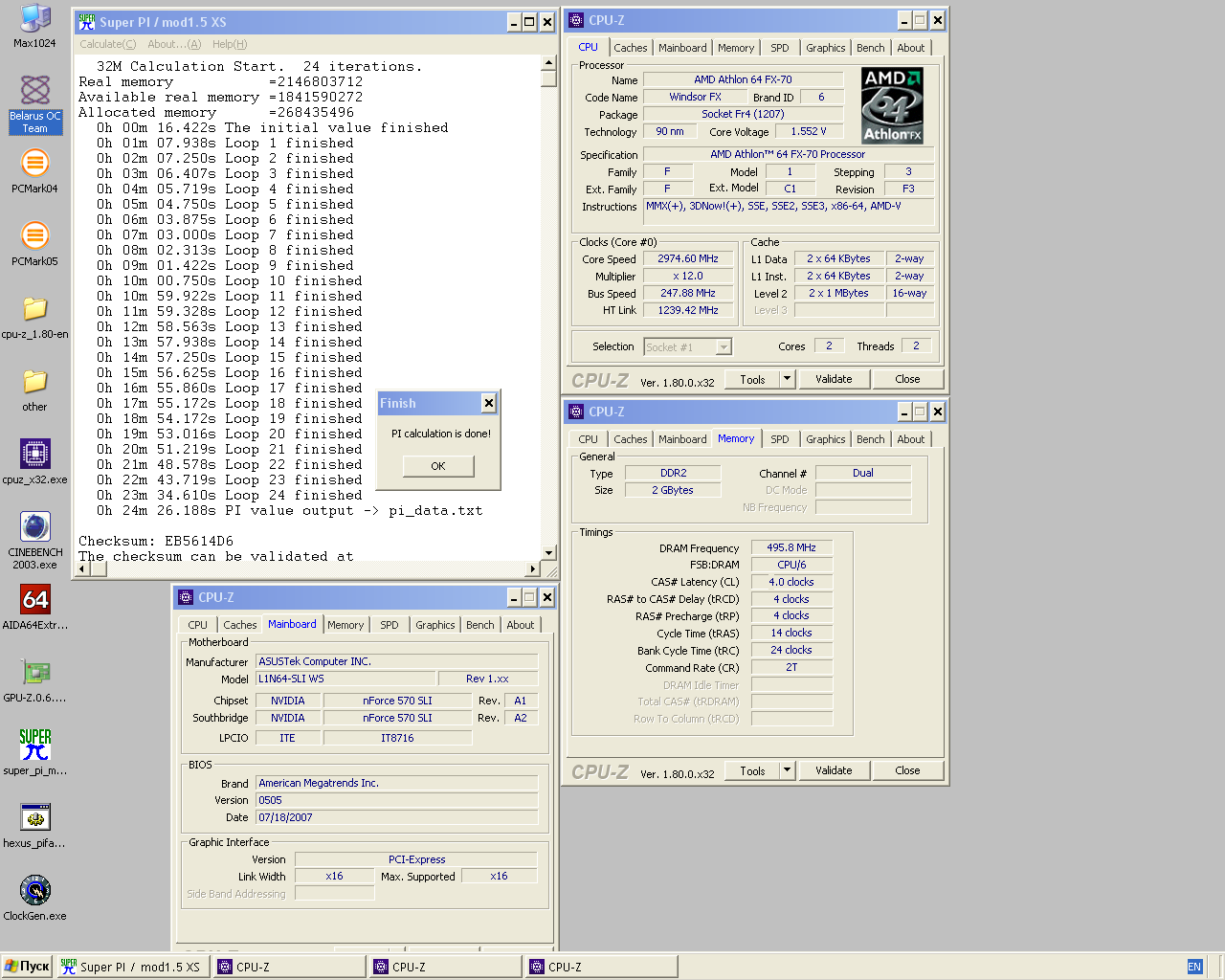Click BIOS date 07/18/2007 field
The width and height of the screenshot is (1225, 980).
pyautogui.click(x=397, y=817)
